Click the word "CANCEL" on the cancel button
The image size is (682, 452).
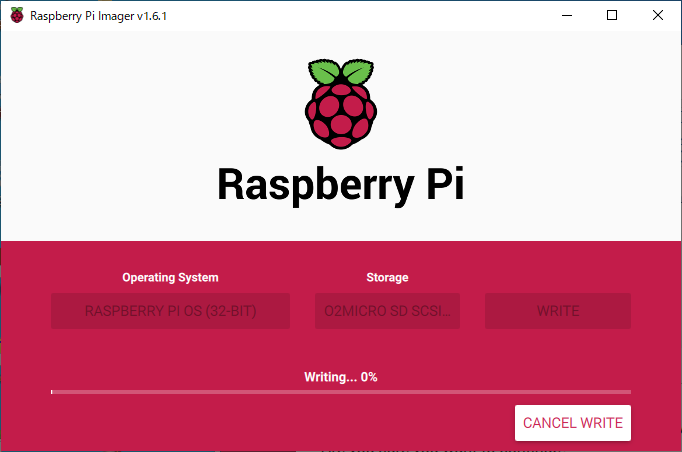548,423
